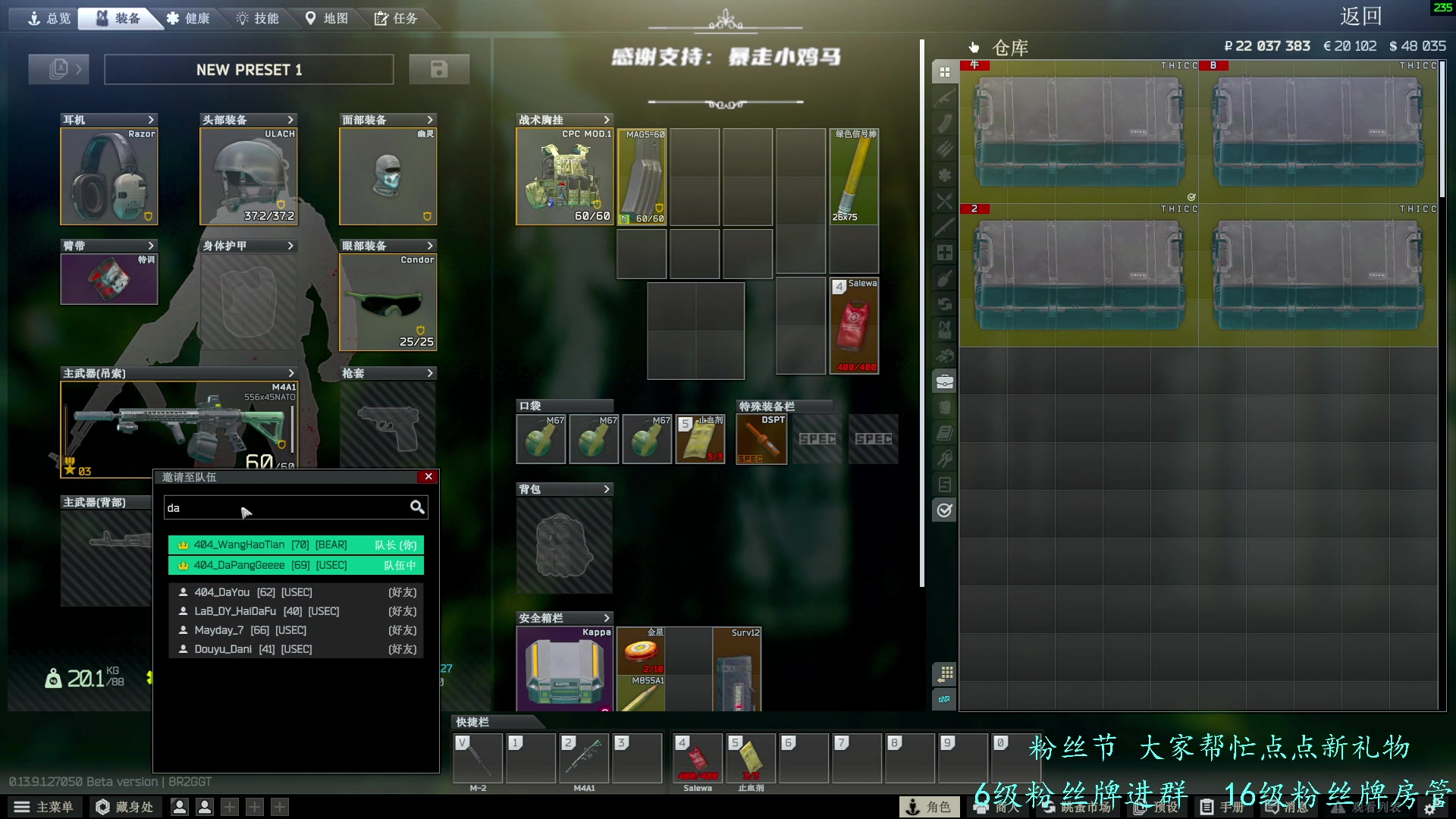The height and width of the screenshot is (819, 1456).
Task: Expand the 身体护甲 body armor slot arrow
Action: point(290,246)
